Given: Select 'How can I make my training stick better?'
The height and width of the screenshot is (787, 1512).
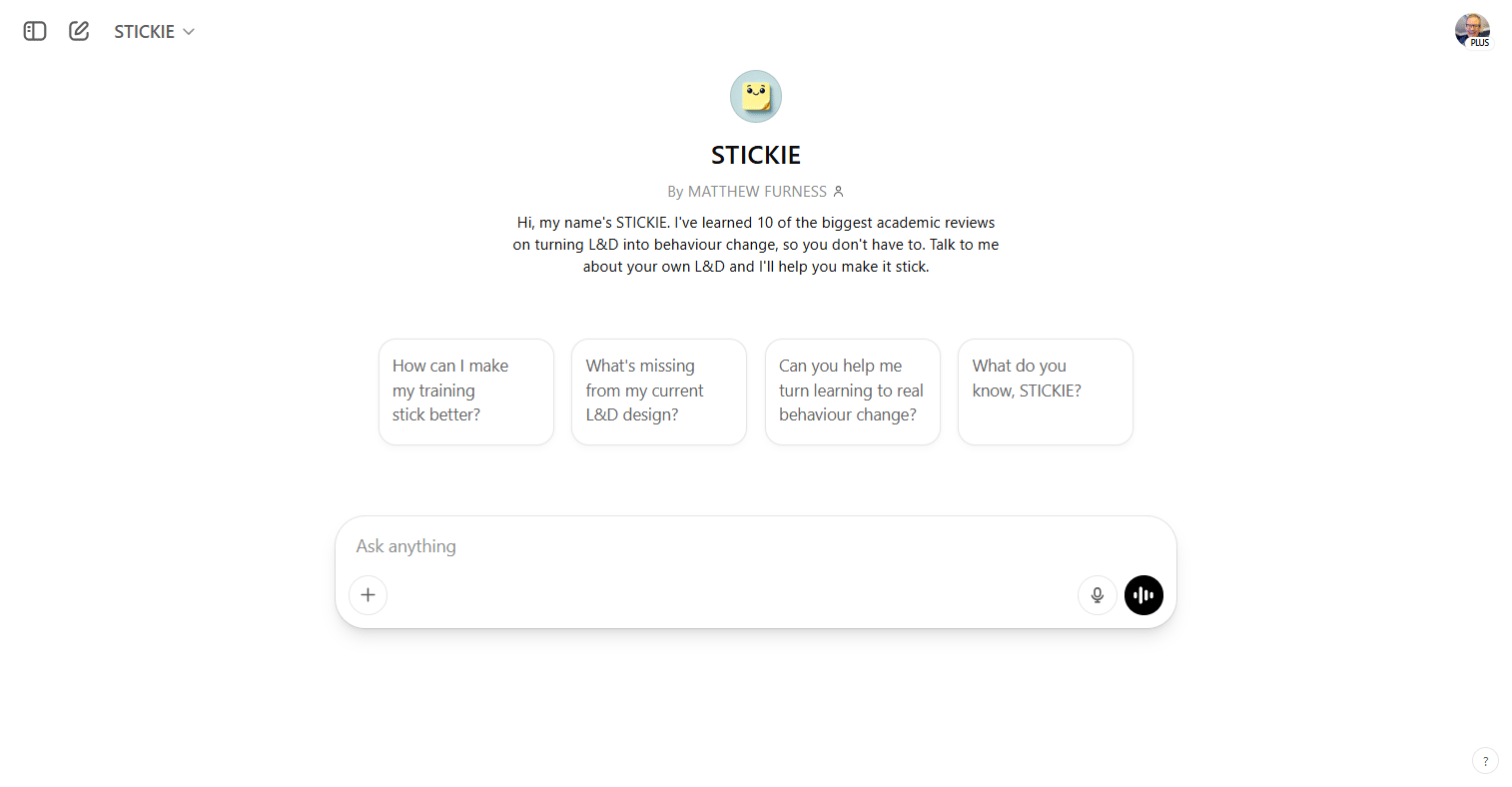Looking at the screenshot, I should point(466,392).
